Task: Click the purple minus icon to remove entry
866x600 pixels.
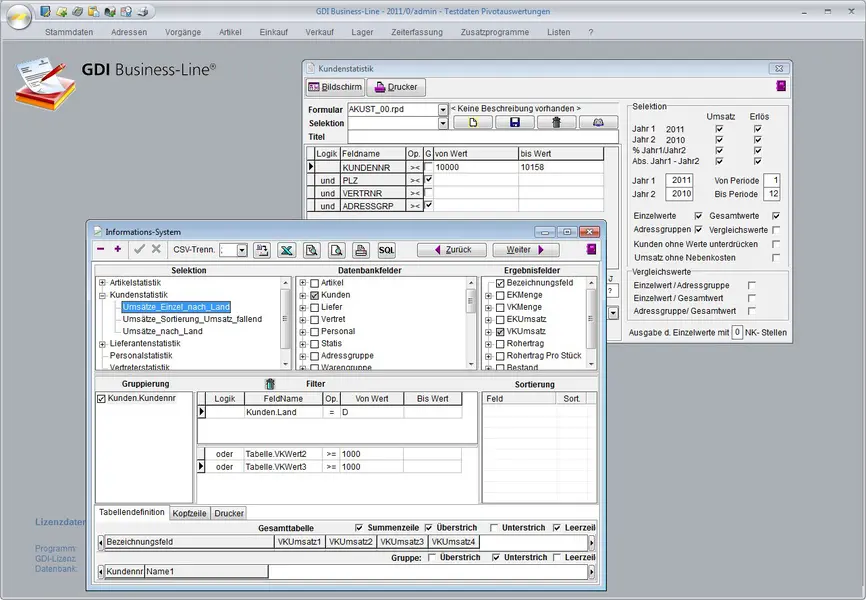Action: 101,249
